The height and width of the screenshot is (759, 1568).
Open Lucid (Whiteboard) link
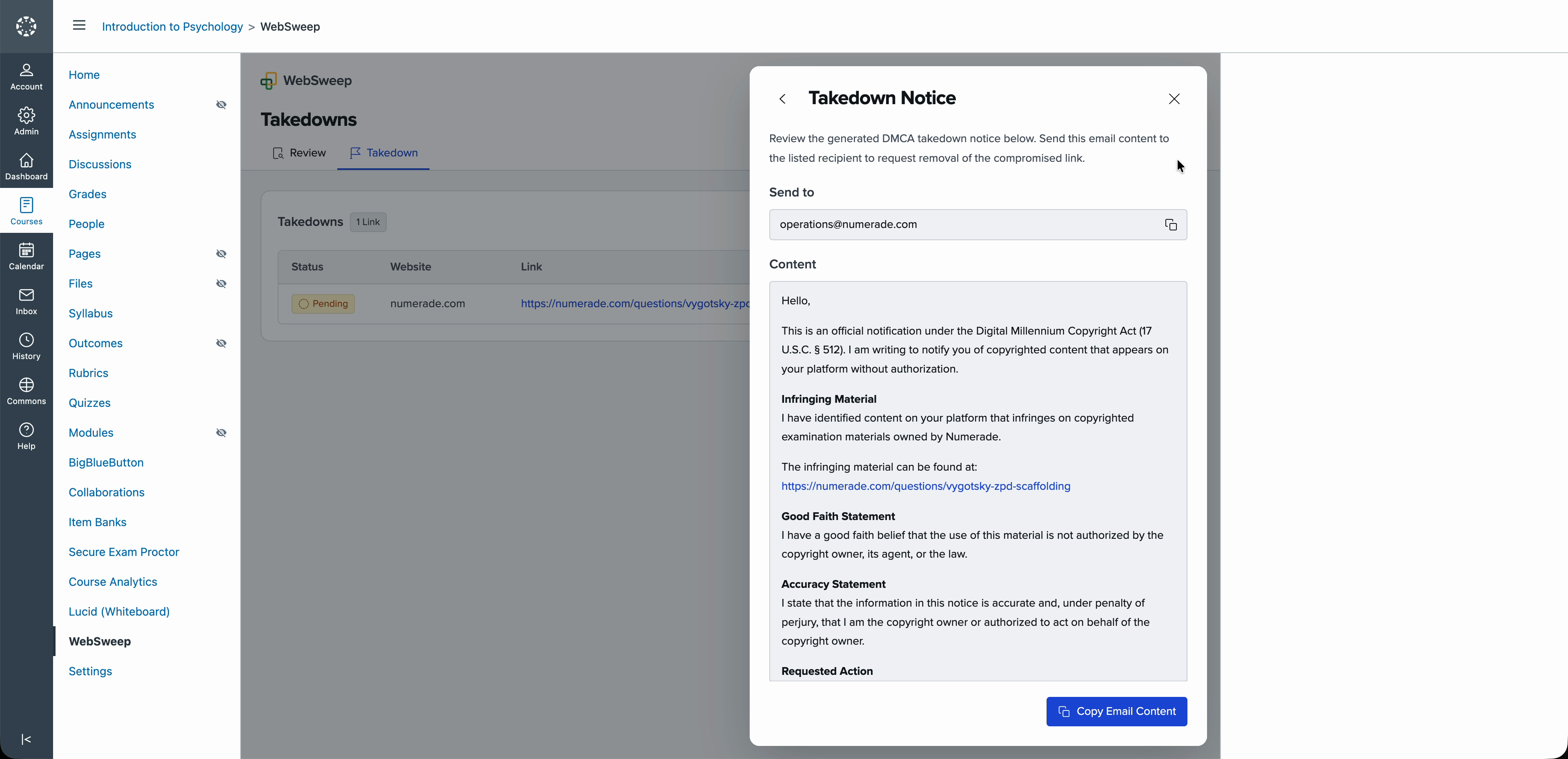pyautogui.click(x=119, y=612)
